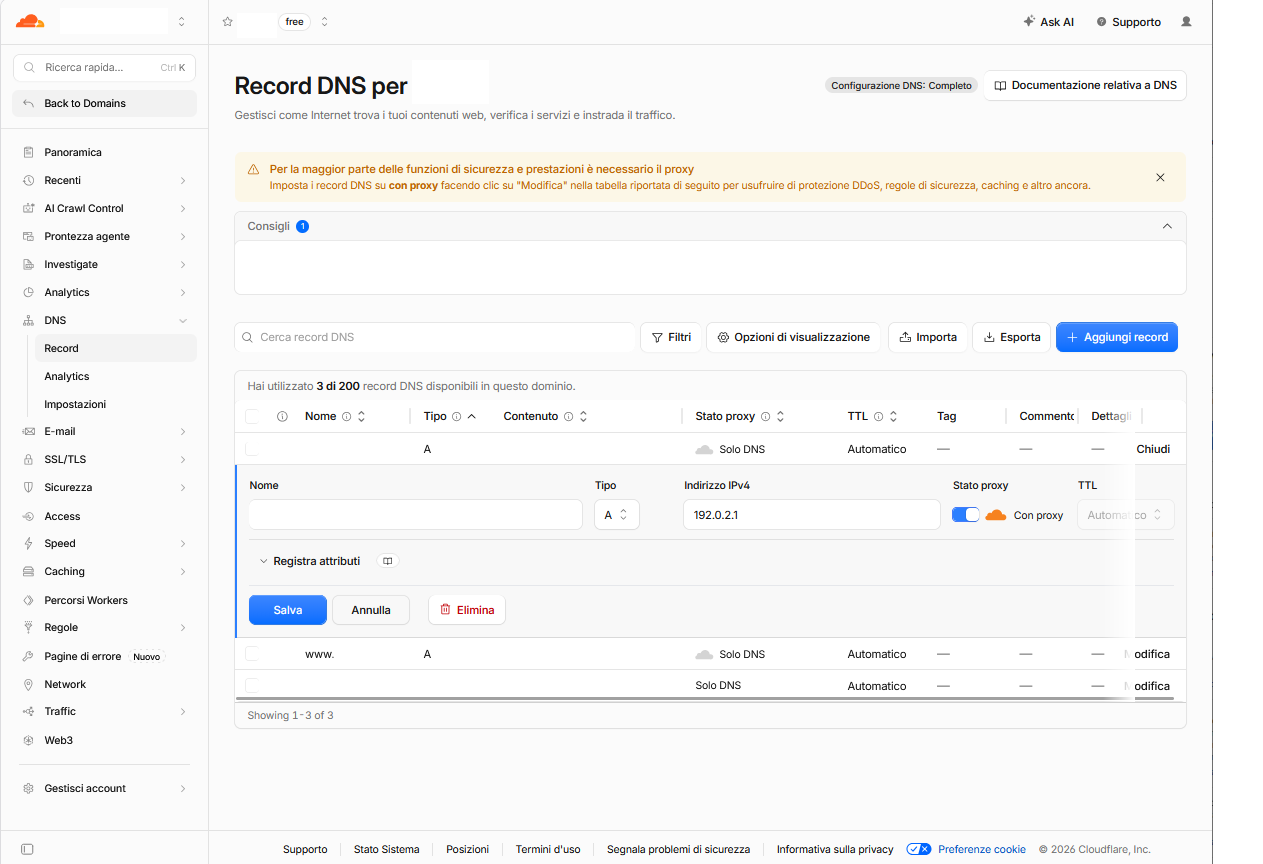This screenshot has width=1263, height=864.
Task: Star this domain with the favorite icon
Action: click(x=228, y=21)
